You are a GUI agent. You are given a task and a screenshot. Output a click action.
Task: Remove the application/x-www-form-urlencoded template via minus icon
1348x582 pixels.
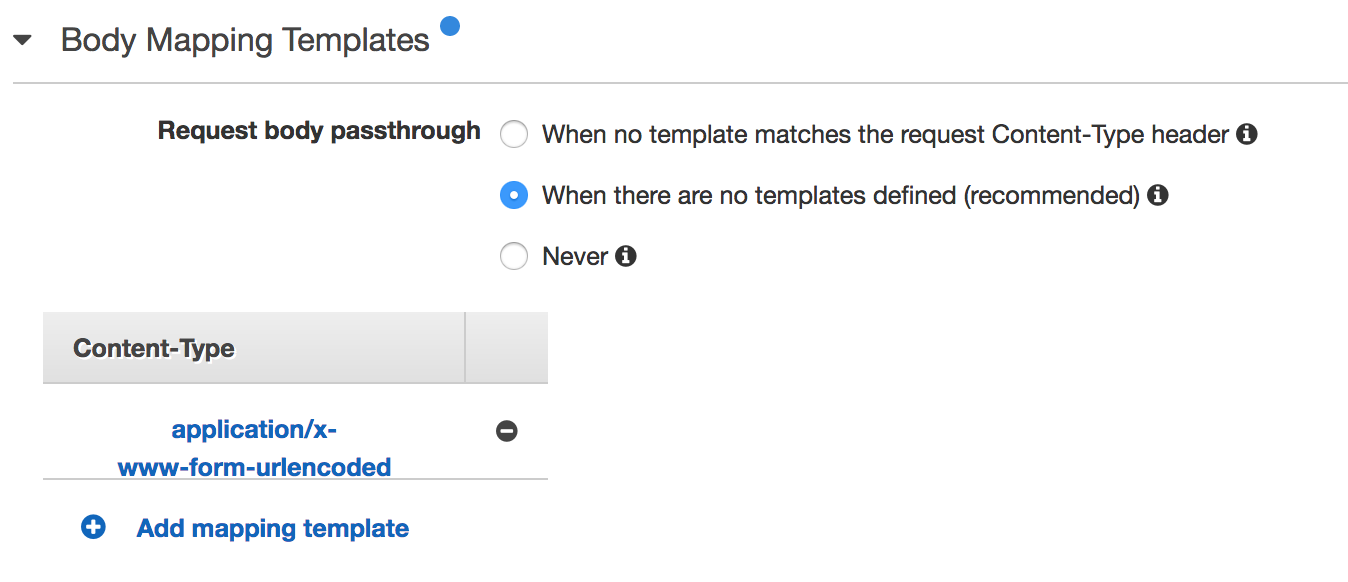point(507,431)
